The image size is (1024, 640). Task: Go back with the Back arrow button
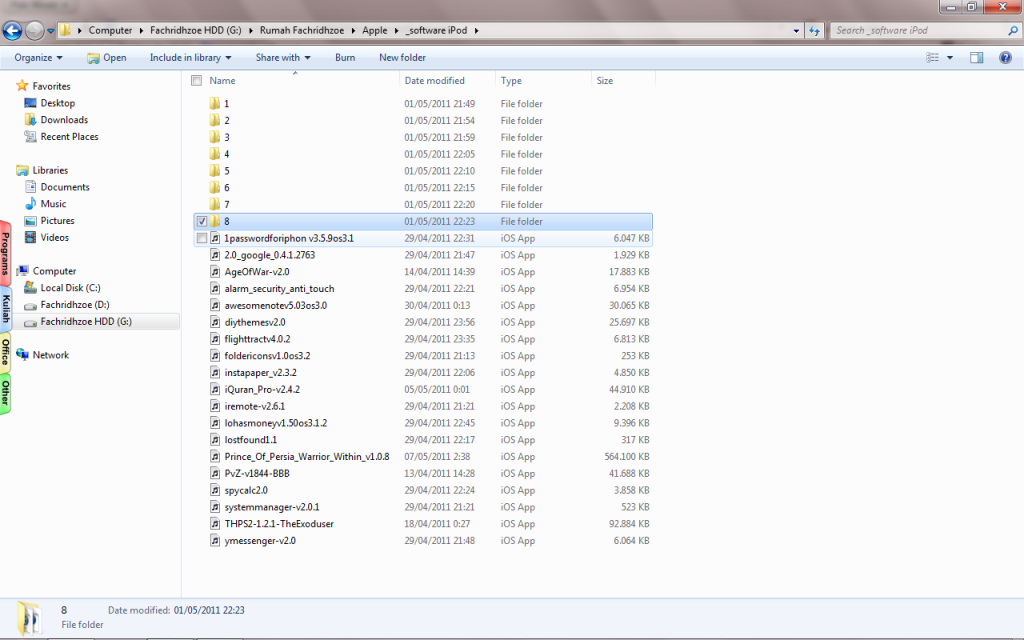12,31
